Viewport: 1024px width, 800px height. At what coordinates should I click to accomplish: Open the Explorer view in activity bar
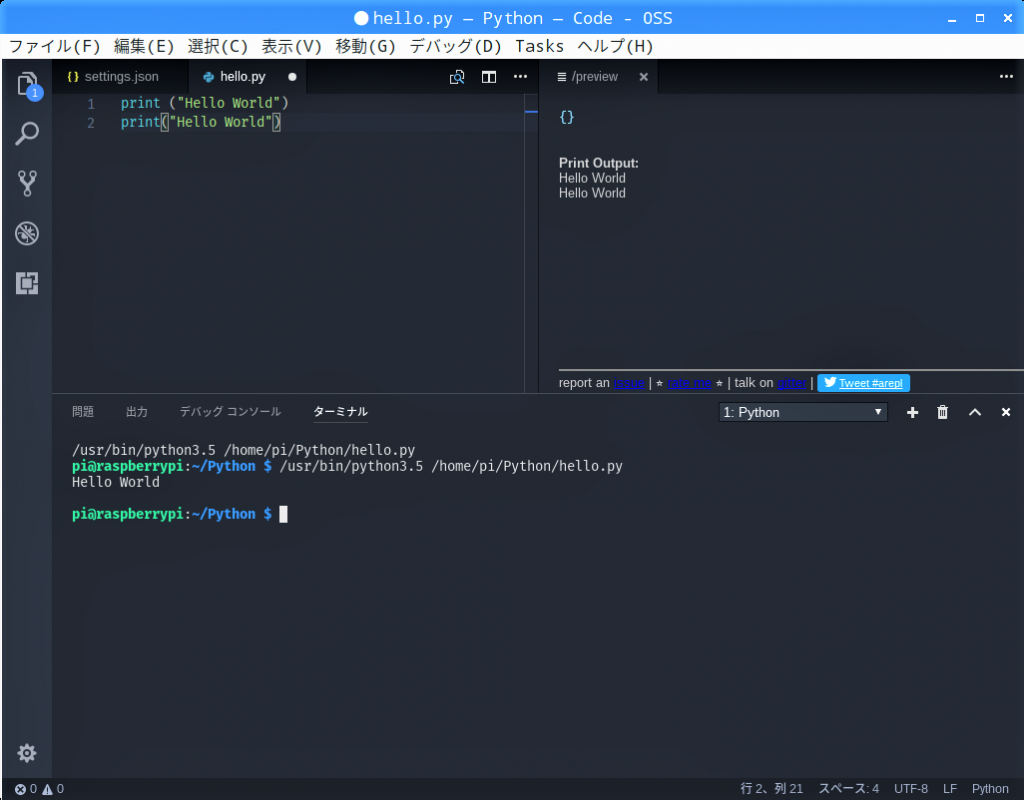click(x=27, y=84)
